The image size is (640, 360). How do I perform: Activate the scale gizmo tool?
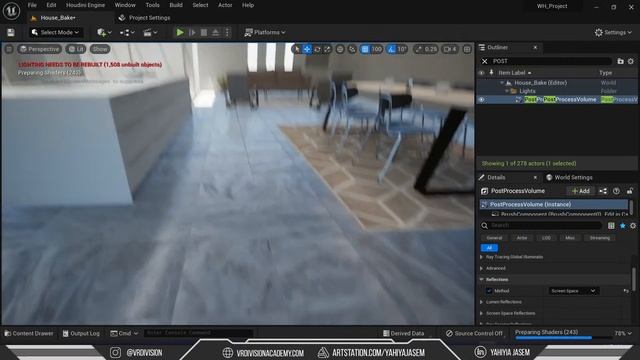click(327, 49)
